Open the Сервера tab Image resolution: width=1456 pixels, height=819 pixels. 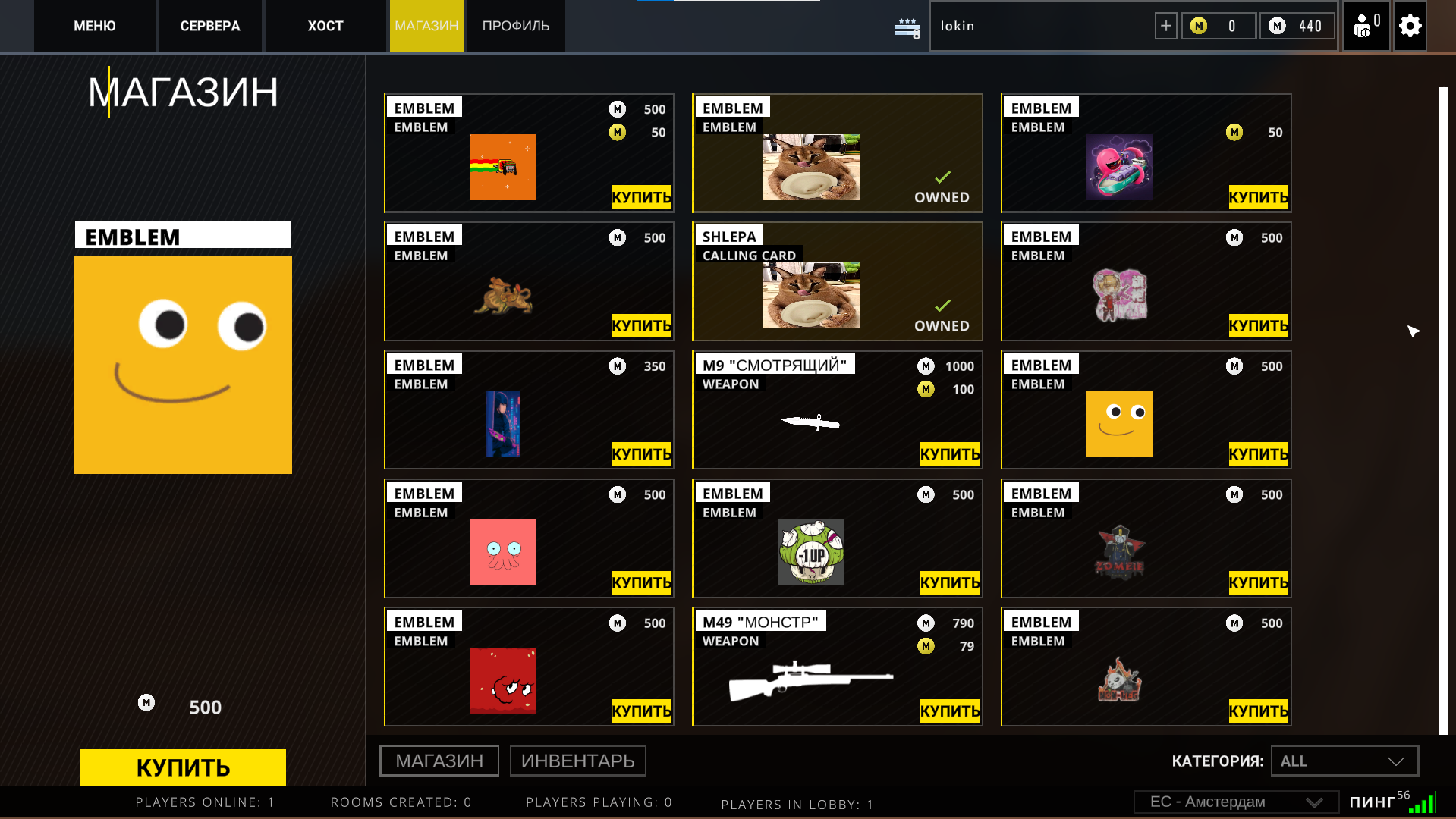point(210,26)
